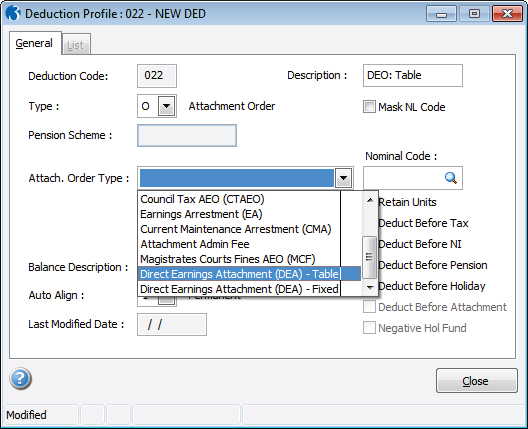Select the General tab
The width and height of the screenshot is (528, 429).
[34, 43]
